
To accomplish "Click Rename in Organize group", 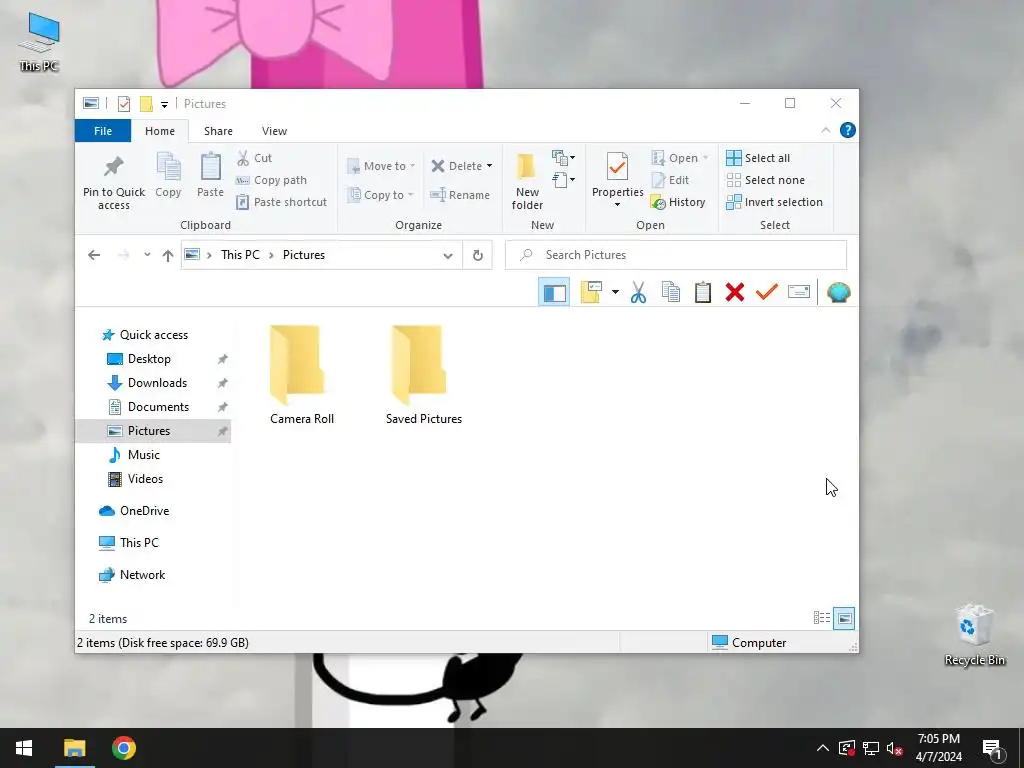I will (x=460, y=195).
